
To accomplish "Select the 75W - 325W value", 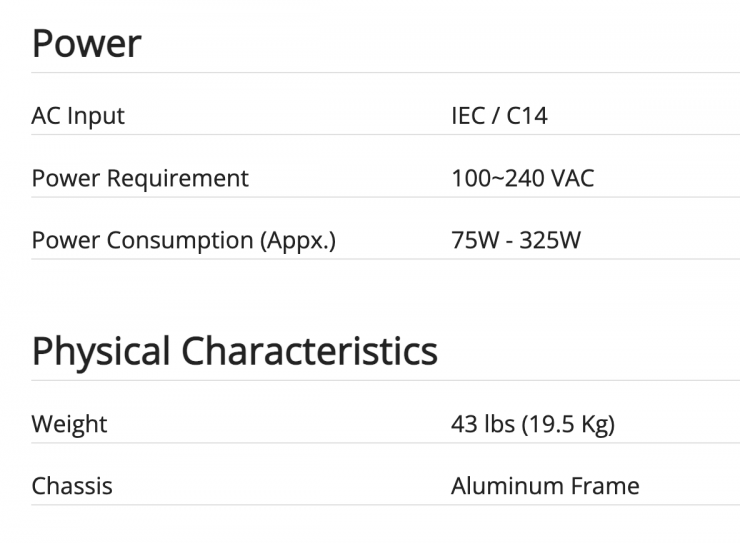I will (516, 241).
